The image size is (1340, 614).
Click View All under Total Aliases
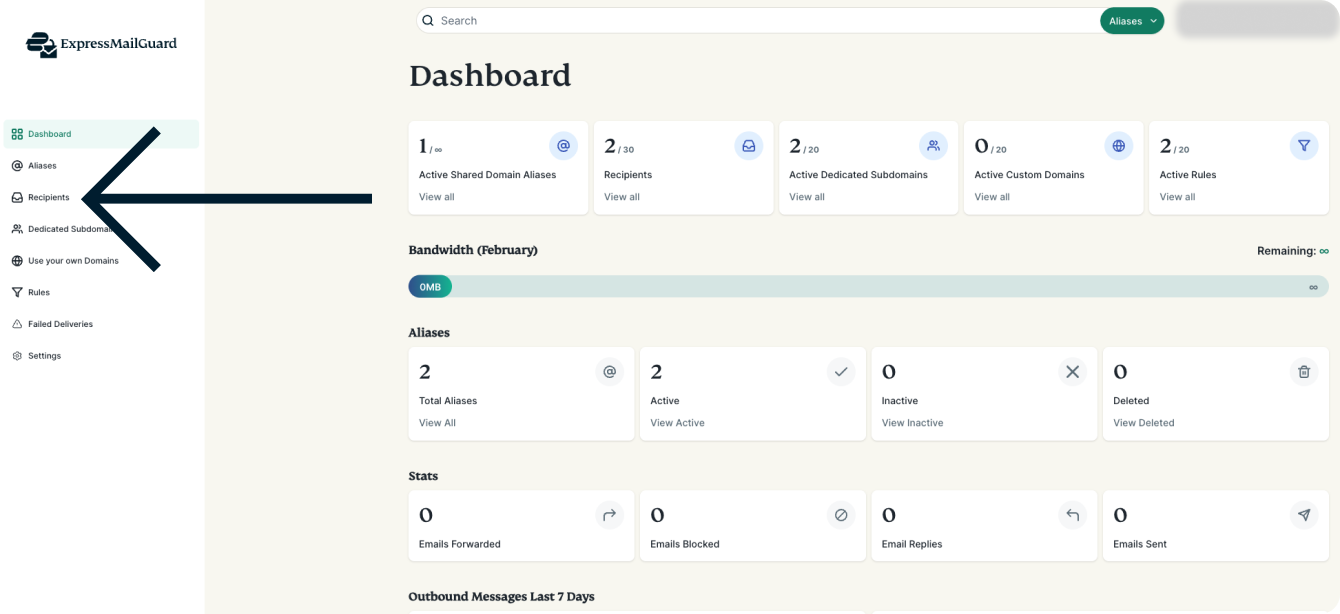point(437,423)
